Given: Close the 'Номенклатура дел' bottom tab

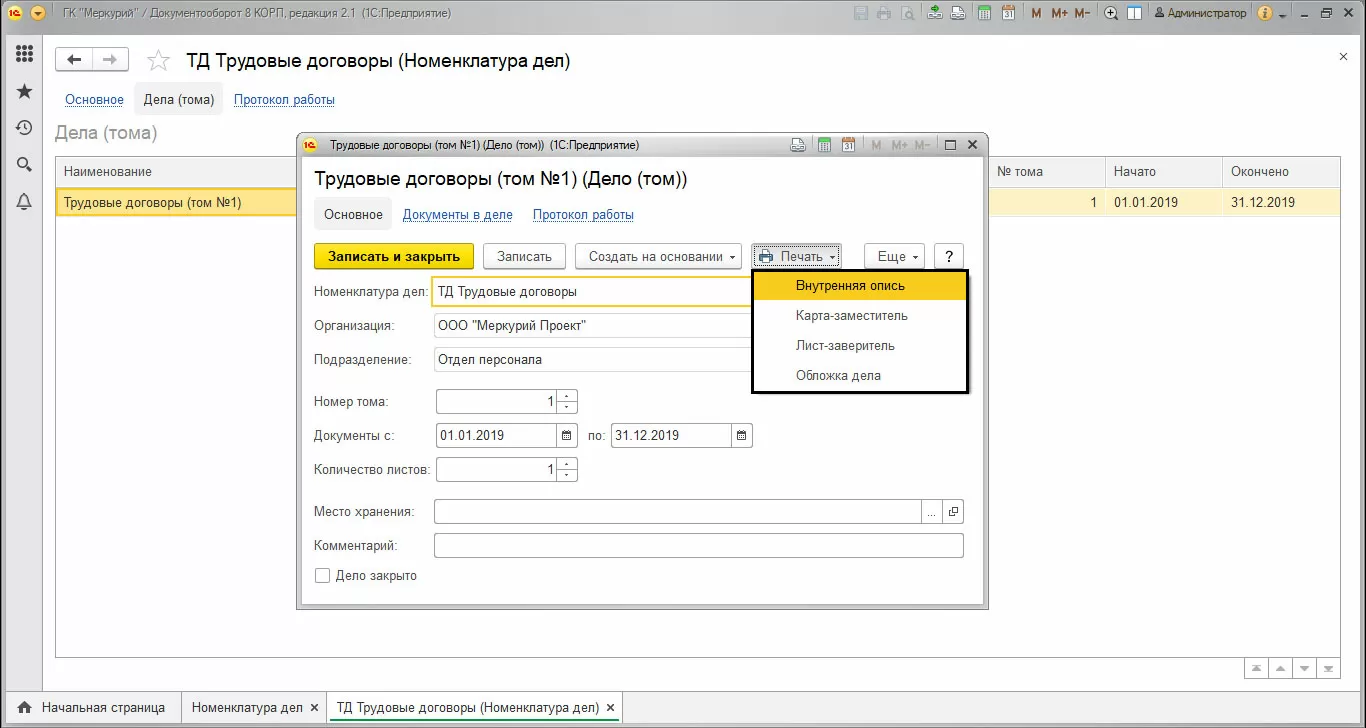Looking at the screenshot, I should click(315, 708).
